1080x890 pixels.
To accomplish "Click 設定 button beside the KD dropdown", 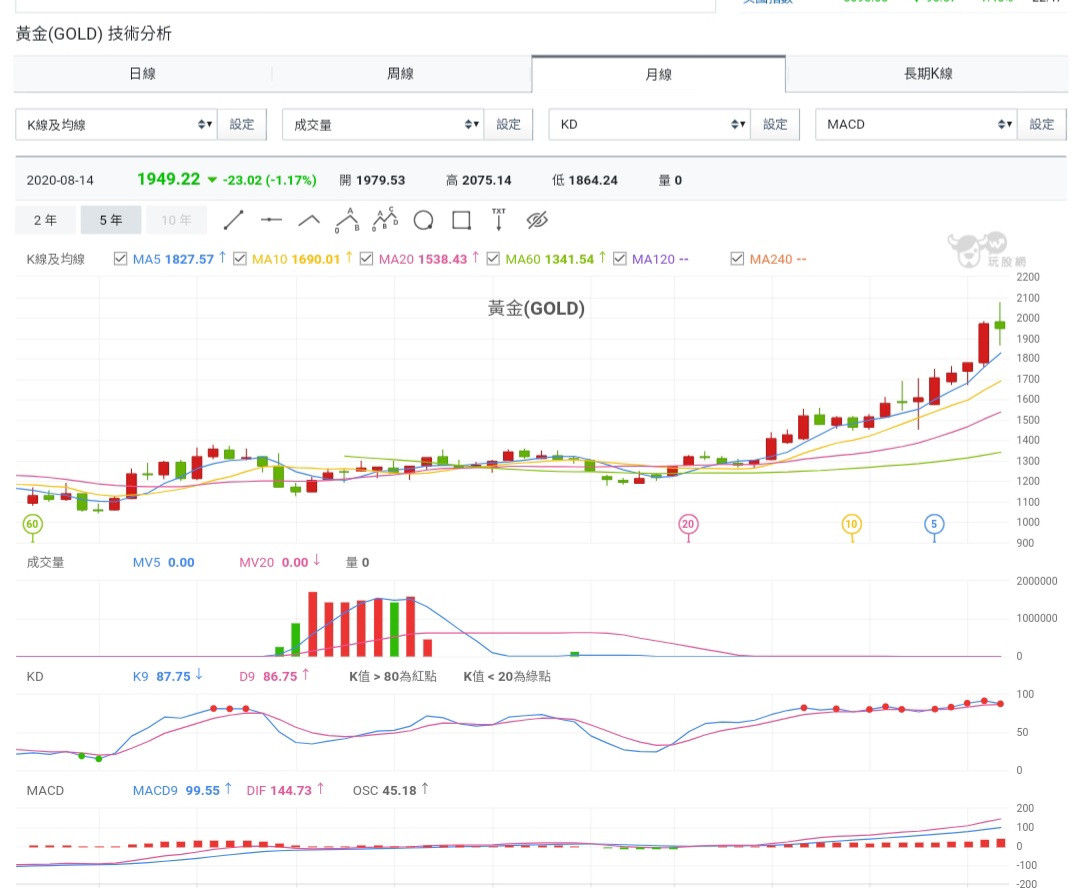I will 775,124.
